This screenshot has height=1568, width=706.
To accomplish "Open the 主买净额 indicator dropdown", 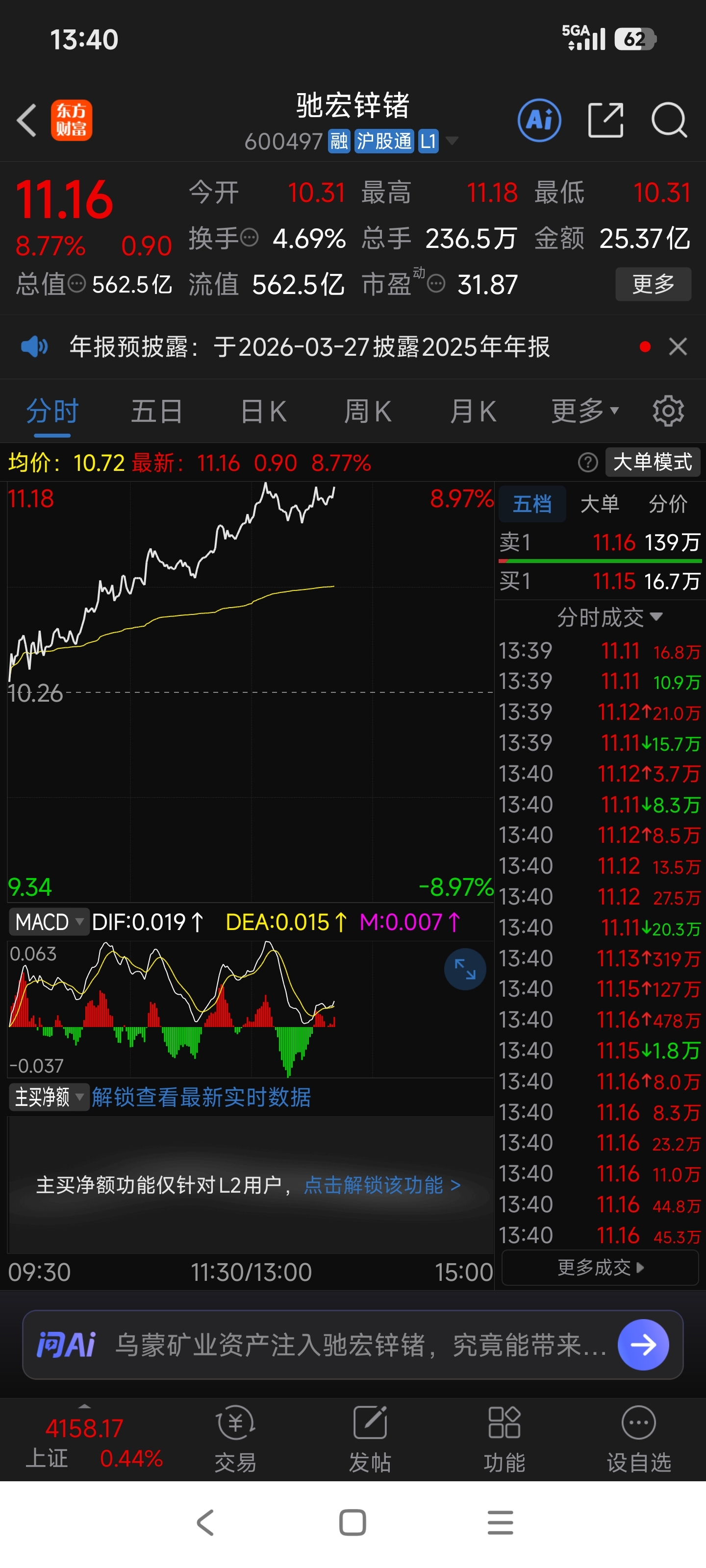I will click(49, 1098).
